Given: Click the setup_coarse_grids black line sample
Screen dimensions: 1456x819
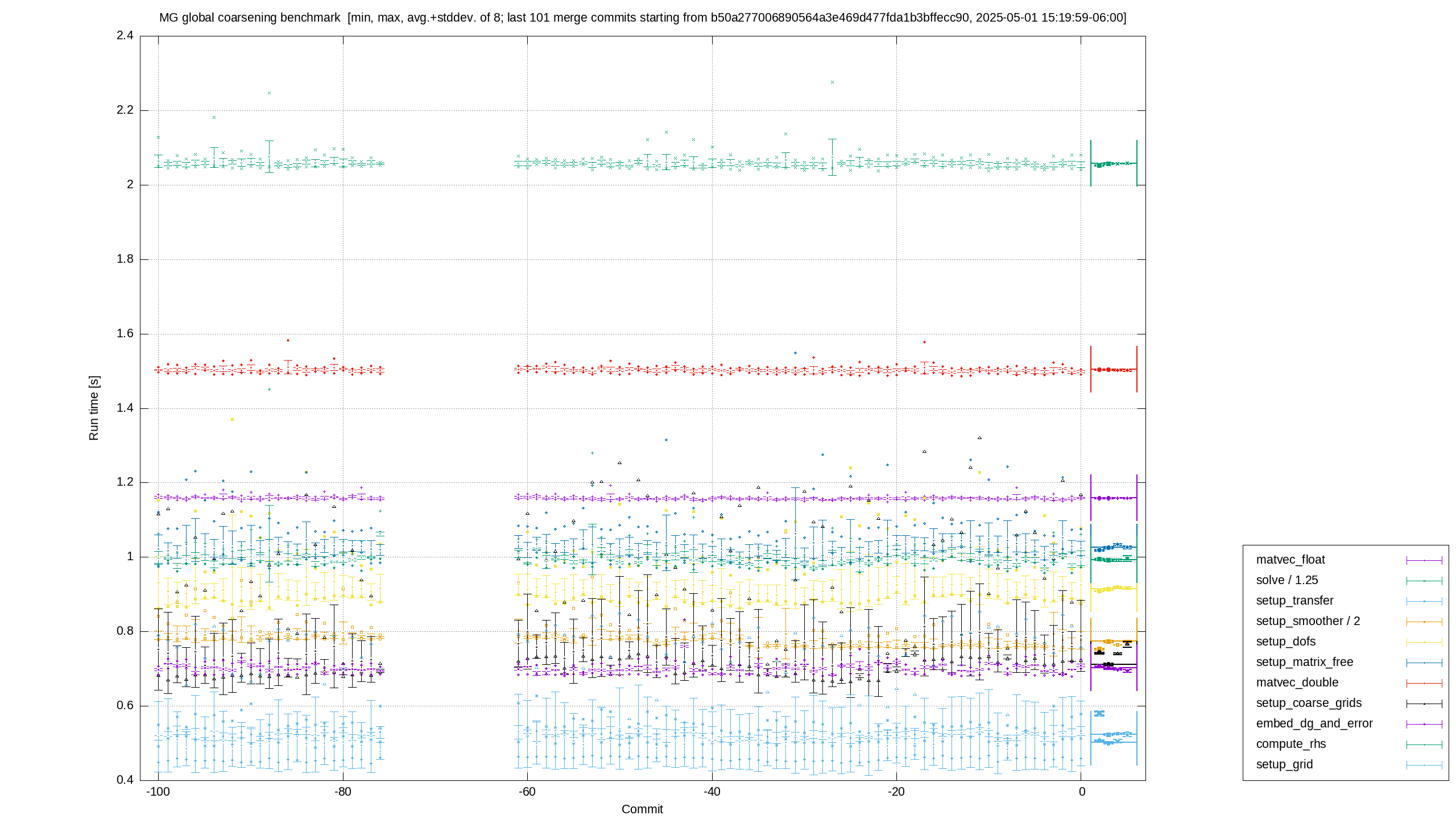Looking at the screenshot, I should point(1424,704).
